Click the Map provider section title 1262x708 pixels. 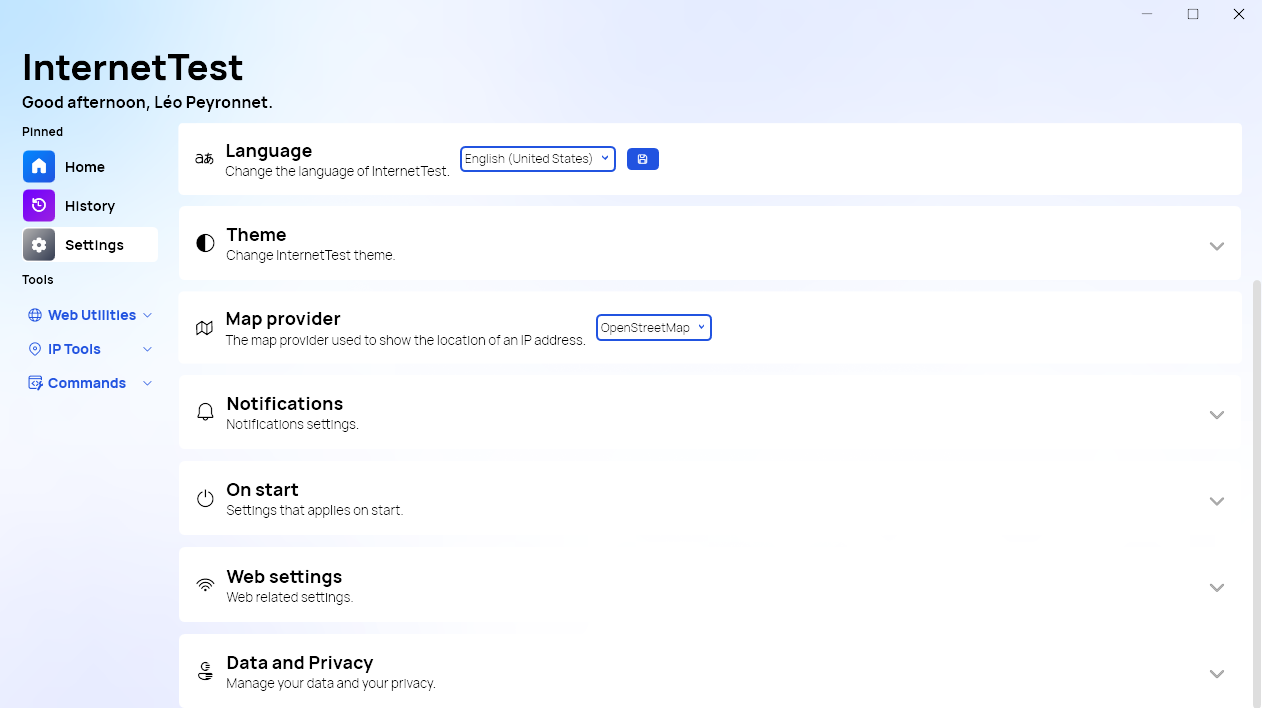pos(283,319)
